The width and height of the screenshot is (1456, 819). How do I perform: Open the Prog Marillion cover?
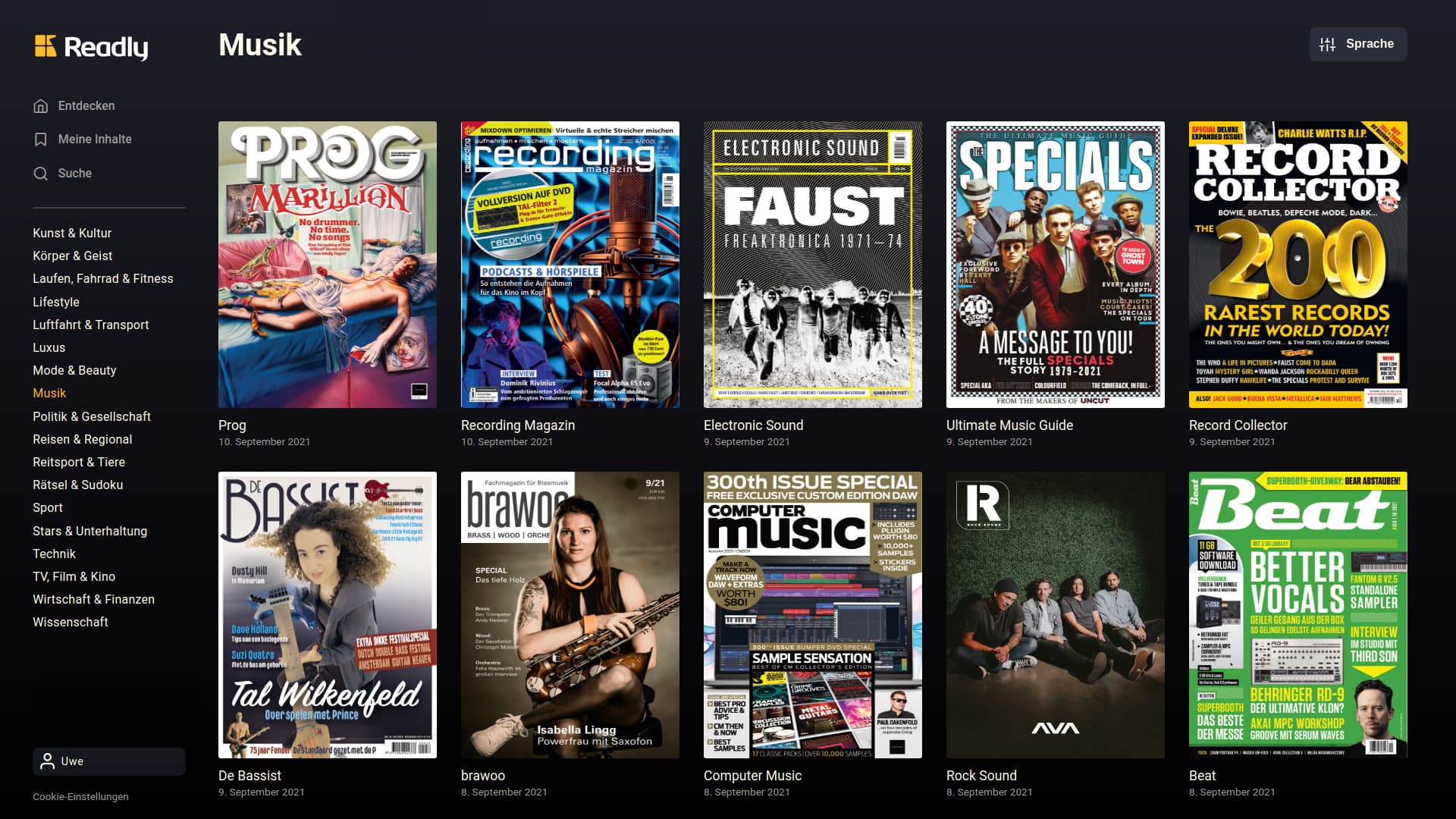tap(328, 265)
